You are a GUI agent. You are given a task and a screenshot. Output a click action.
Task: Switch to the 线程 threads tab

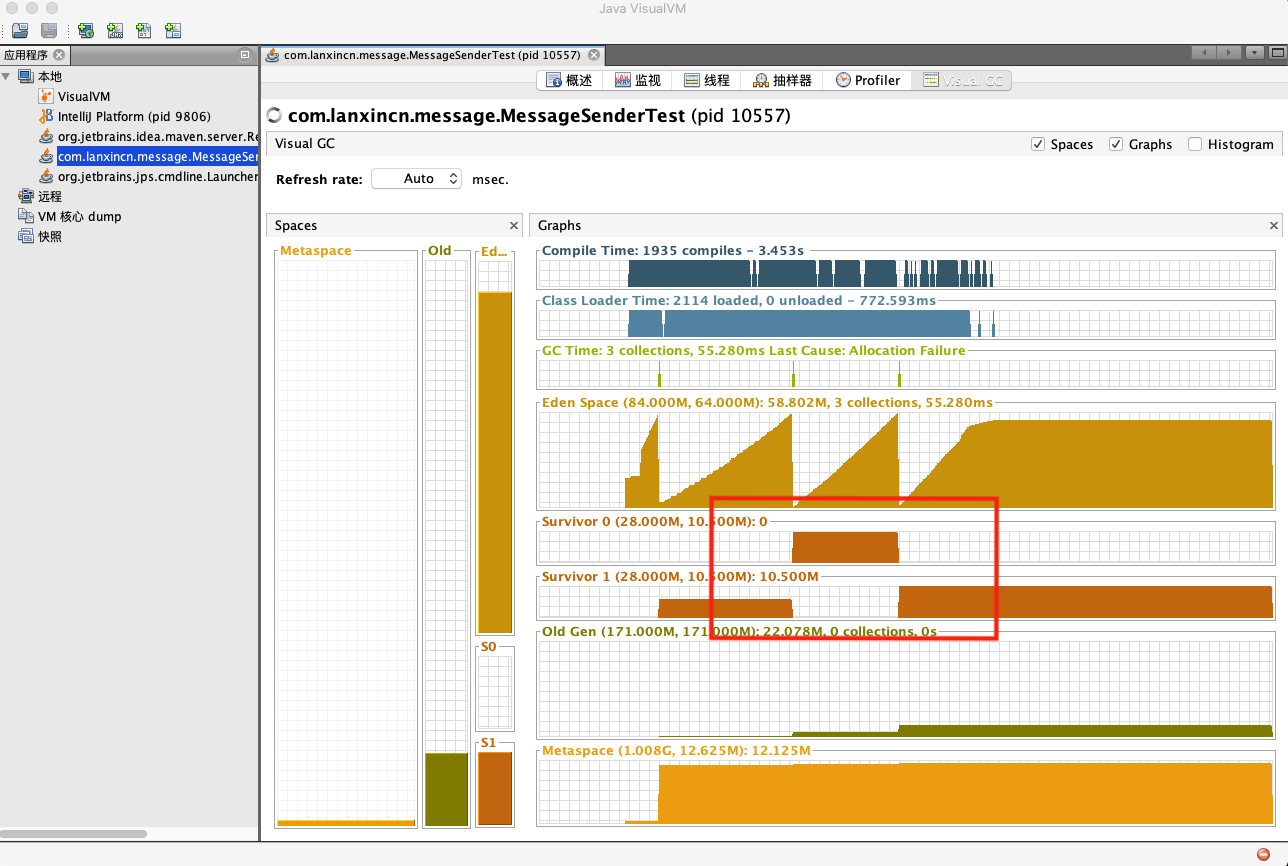pyautogui.click(x=707, y=80)
